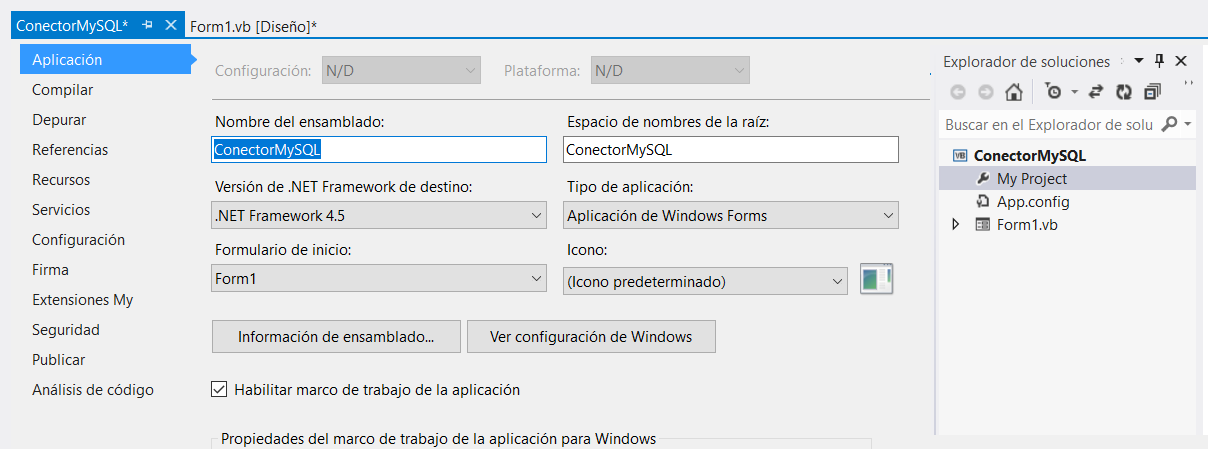Click the Home icon in Explorador de soluciones

pyautogui.click(x=1014, y=92)
